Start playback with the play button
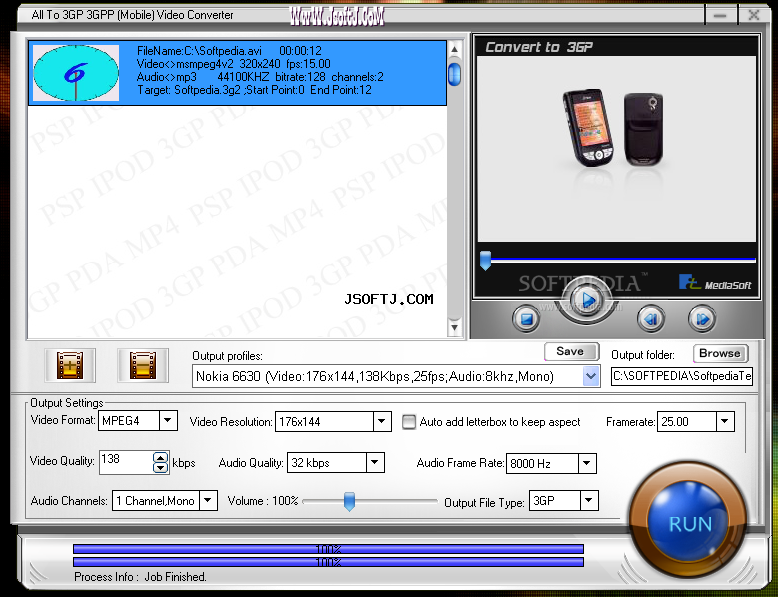This screenshot has height=597, width=778. tap(587, 300)
